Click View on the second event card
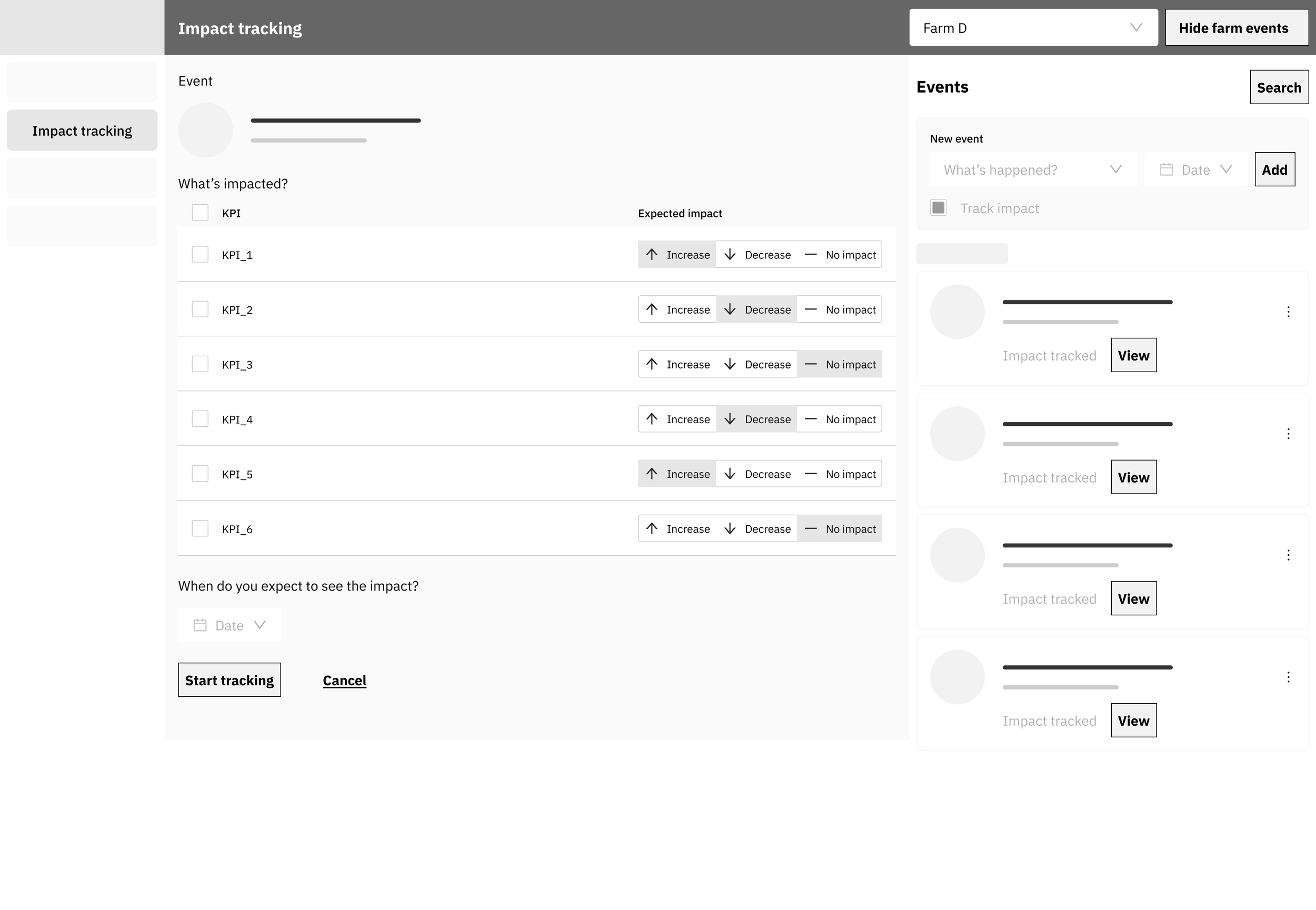The width and height of the screenshot is (1316, 910). [x=1133, y=477]
